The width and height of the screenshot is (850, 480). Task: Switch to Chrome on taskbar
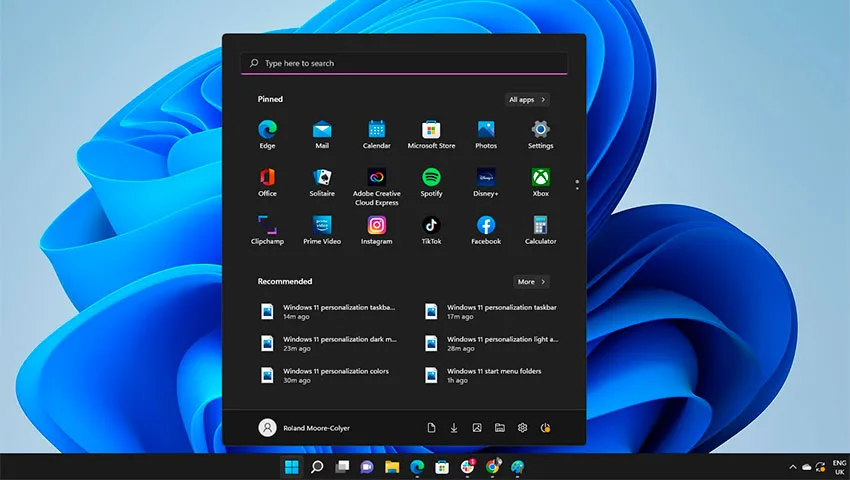[492, 467]
